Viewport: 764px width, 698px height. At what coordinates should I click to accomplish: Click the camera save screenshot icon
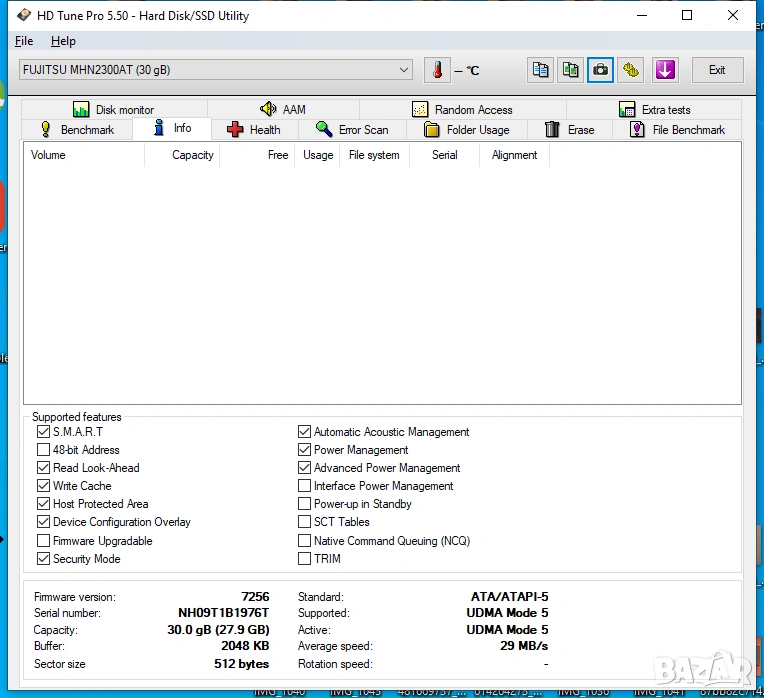click(600, 70)
